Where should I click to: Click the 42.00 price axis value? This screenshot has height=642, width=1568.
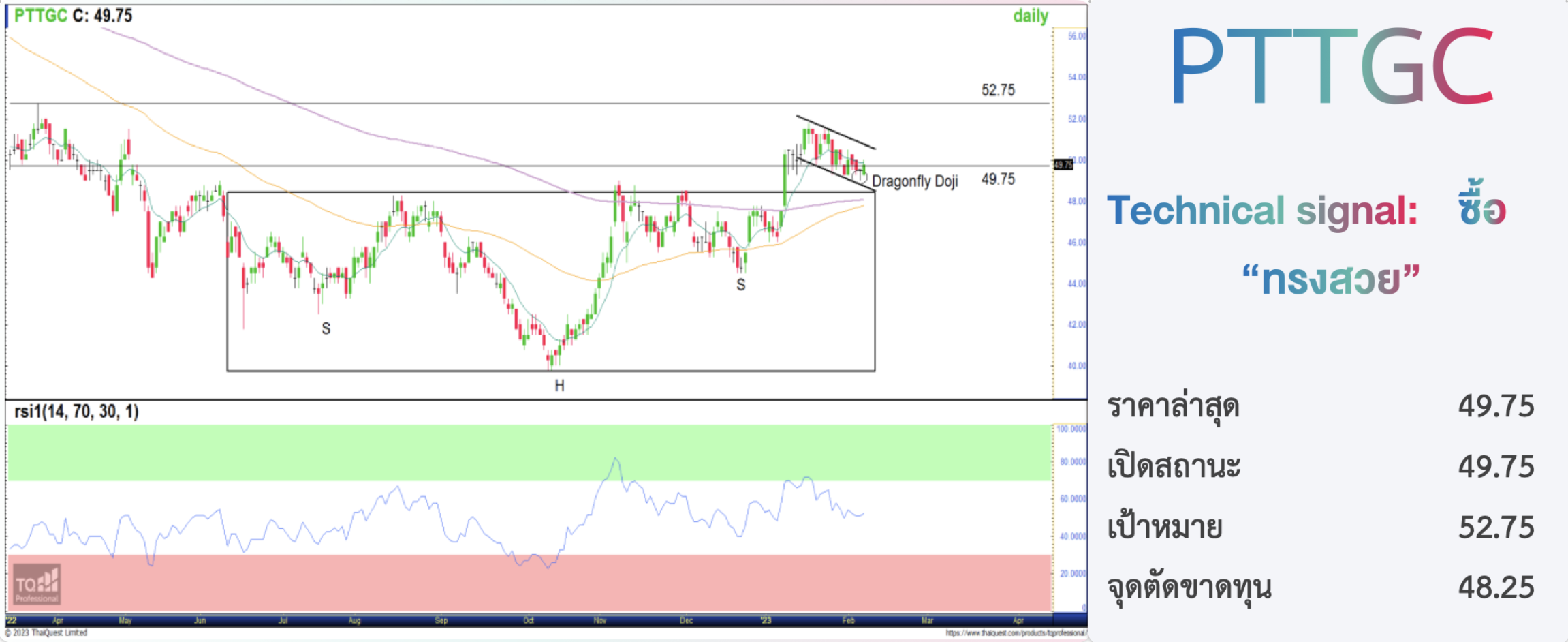[1077, 324]
